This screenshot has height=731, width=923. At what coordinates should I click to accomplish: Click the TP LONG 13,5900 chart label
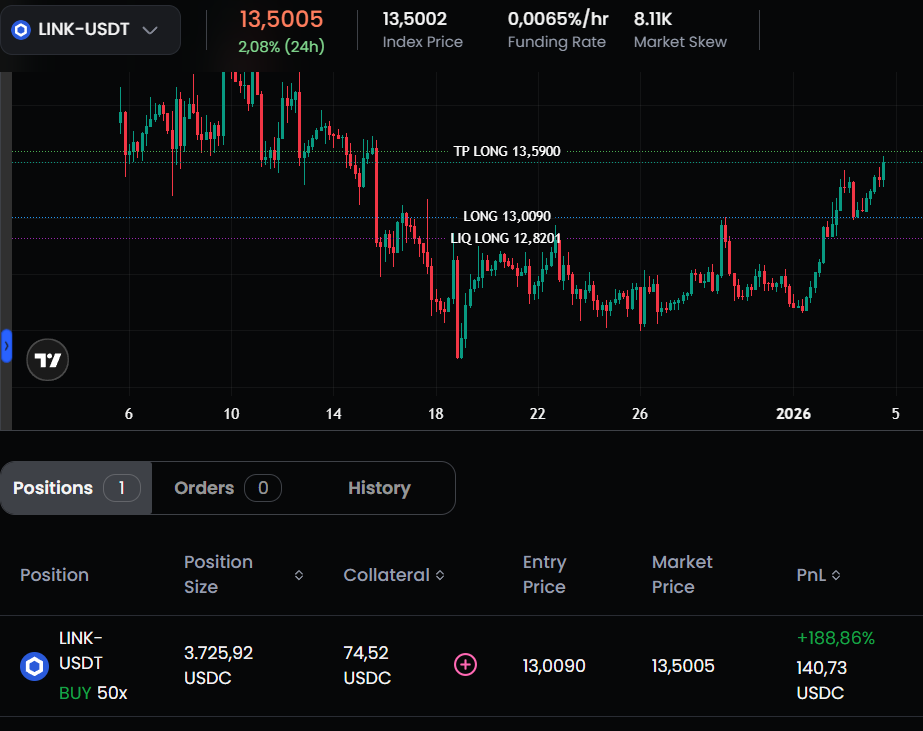click(507, 151)
